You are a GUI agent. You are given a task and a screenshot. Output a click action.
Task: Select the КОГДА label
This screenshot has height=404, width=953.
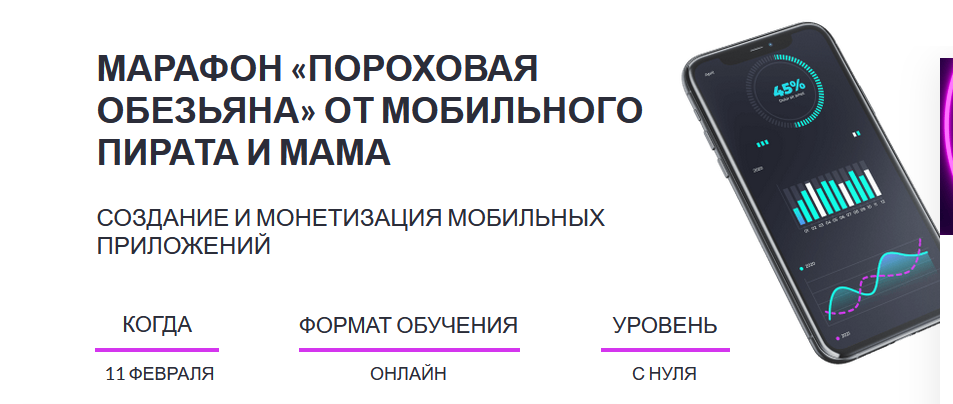[157, 325]
